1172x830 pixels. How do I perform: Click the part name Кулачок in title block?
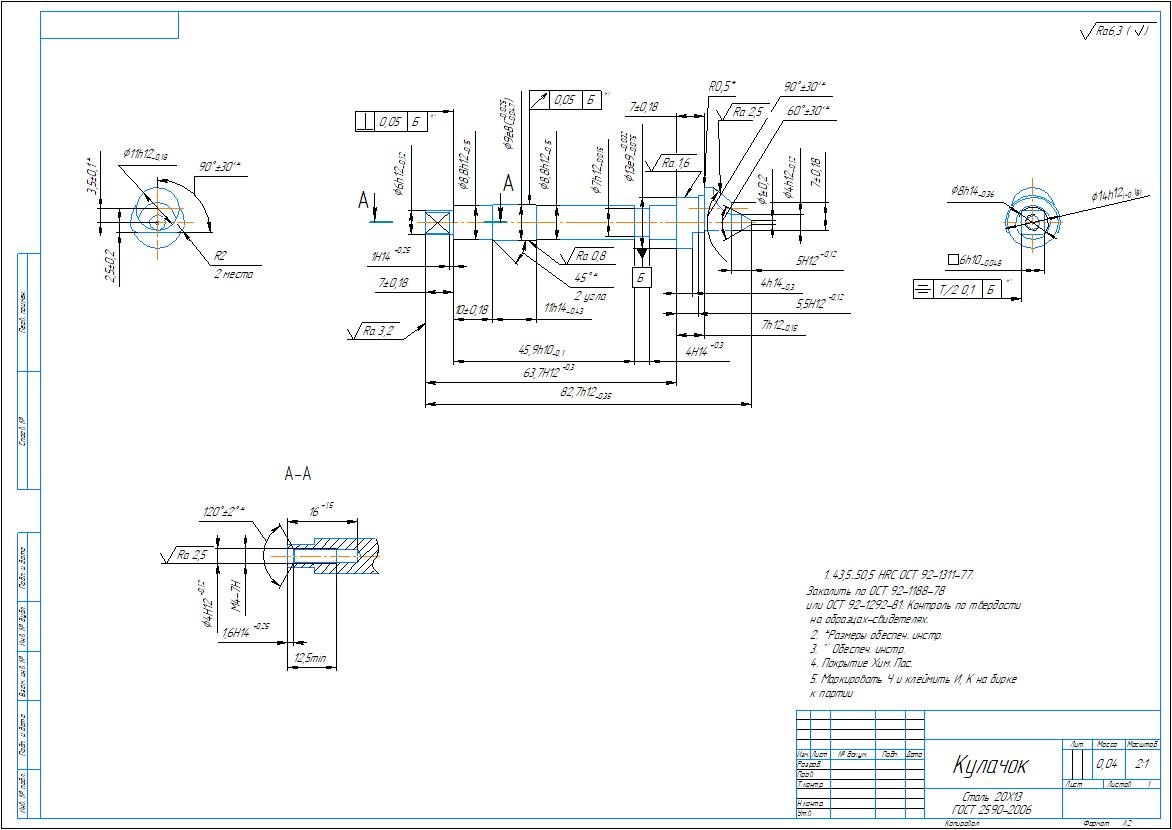(x=990, y=766)
